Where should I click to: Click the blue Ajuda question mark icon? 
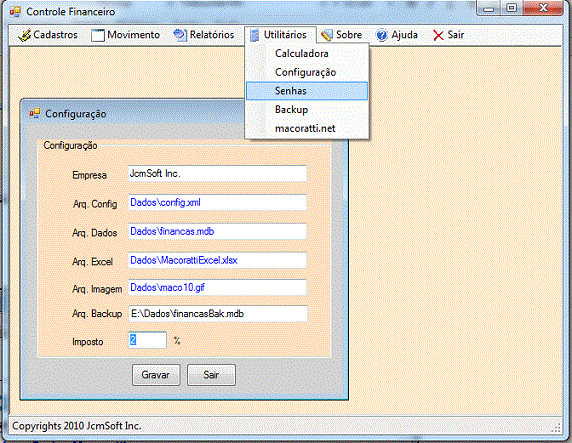(382, 35)
